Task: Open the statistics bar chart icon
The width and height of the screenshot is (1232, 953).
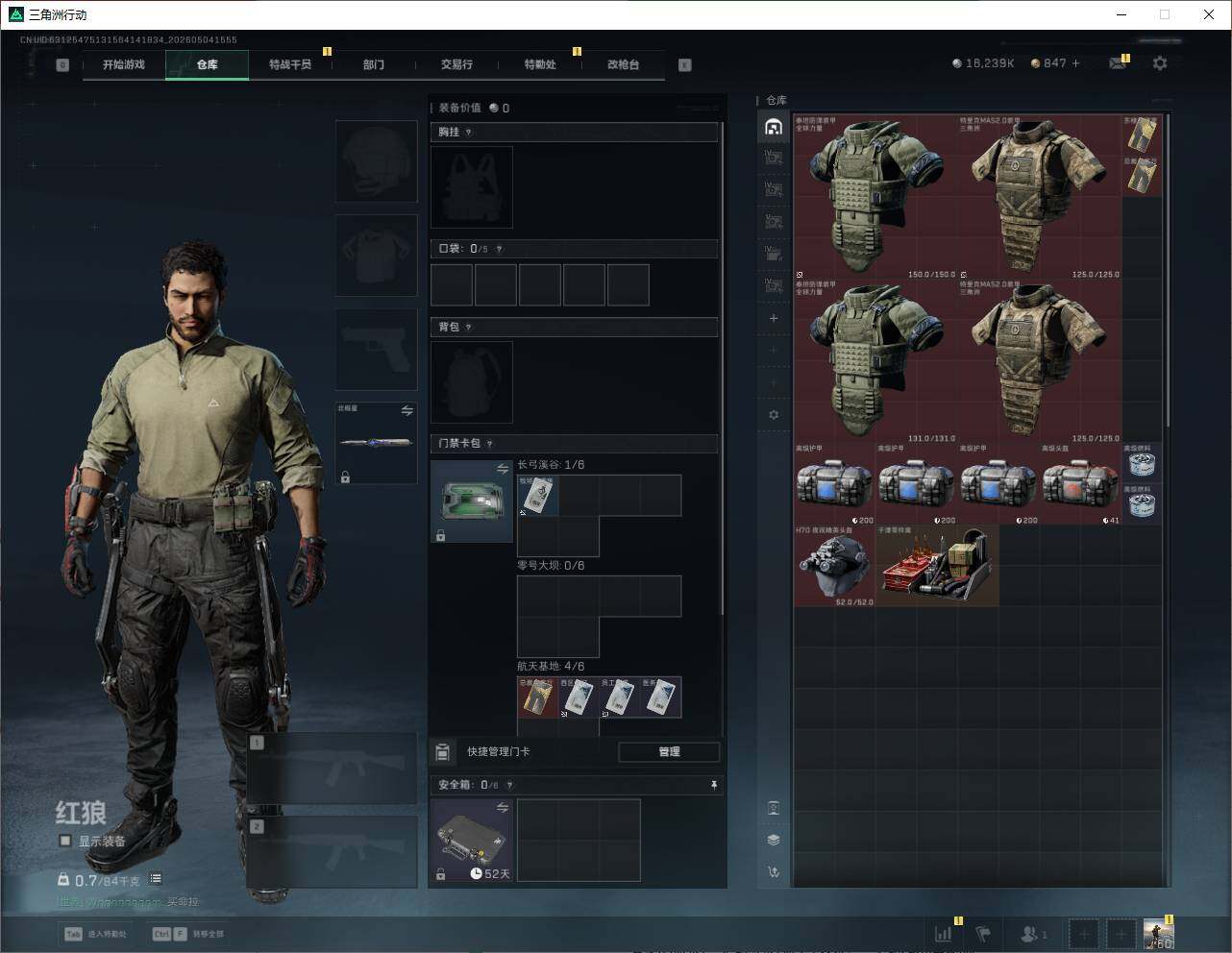Action: tap(944, 934)
